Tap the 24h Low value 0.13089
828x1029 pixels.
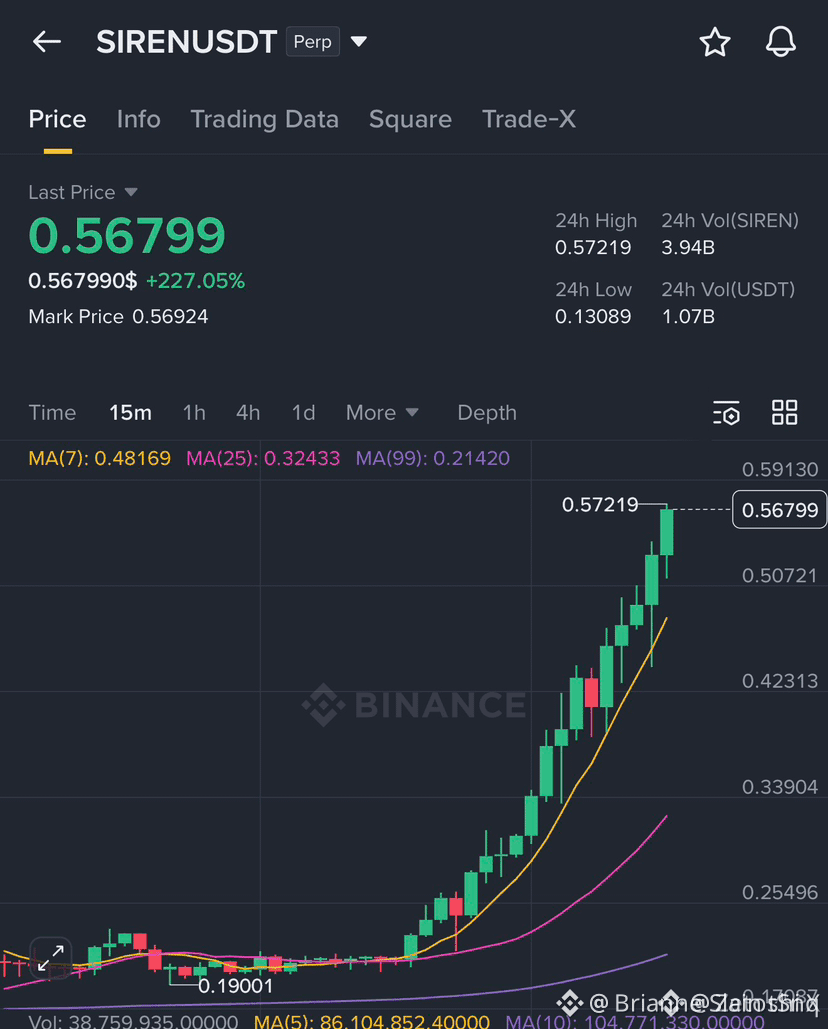point(593,317)
